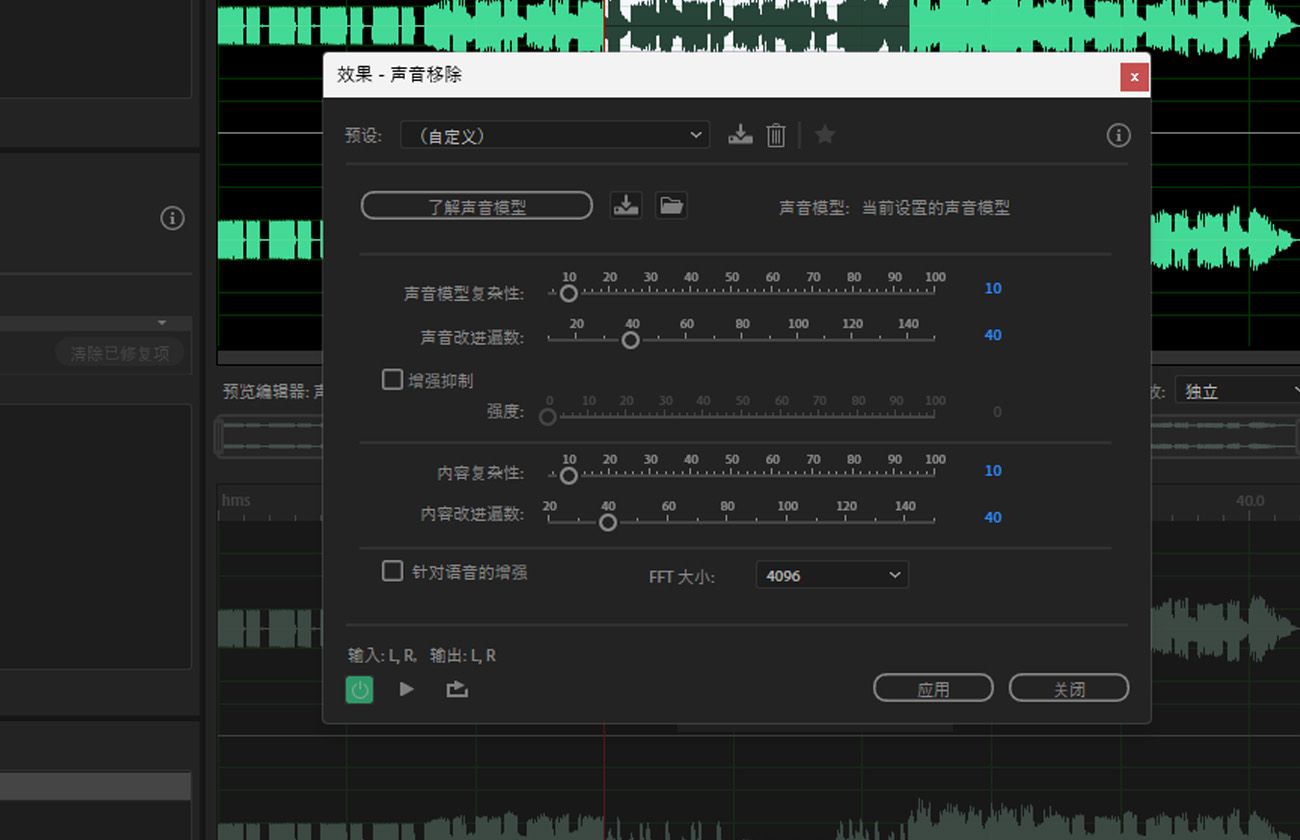Open the effect info tooltip icon

click(x=1118, y=135)
